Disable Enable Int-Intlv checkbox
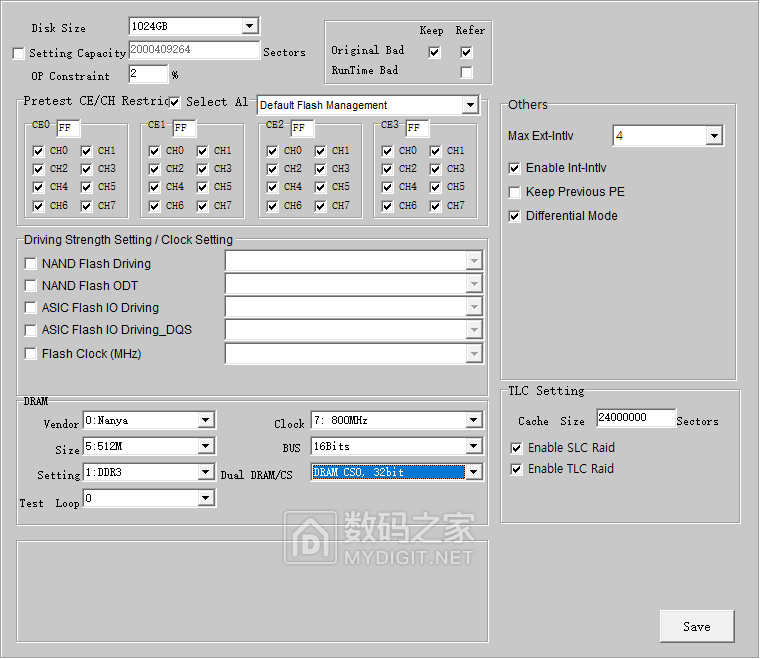760x659 pixels. coord(514,168)
